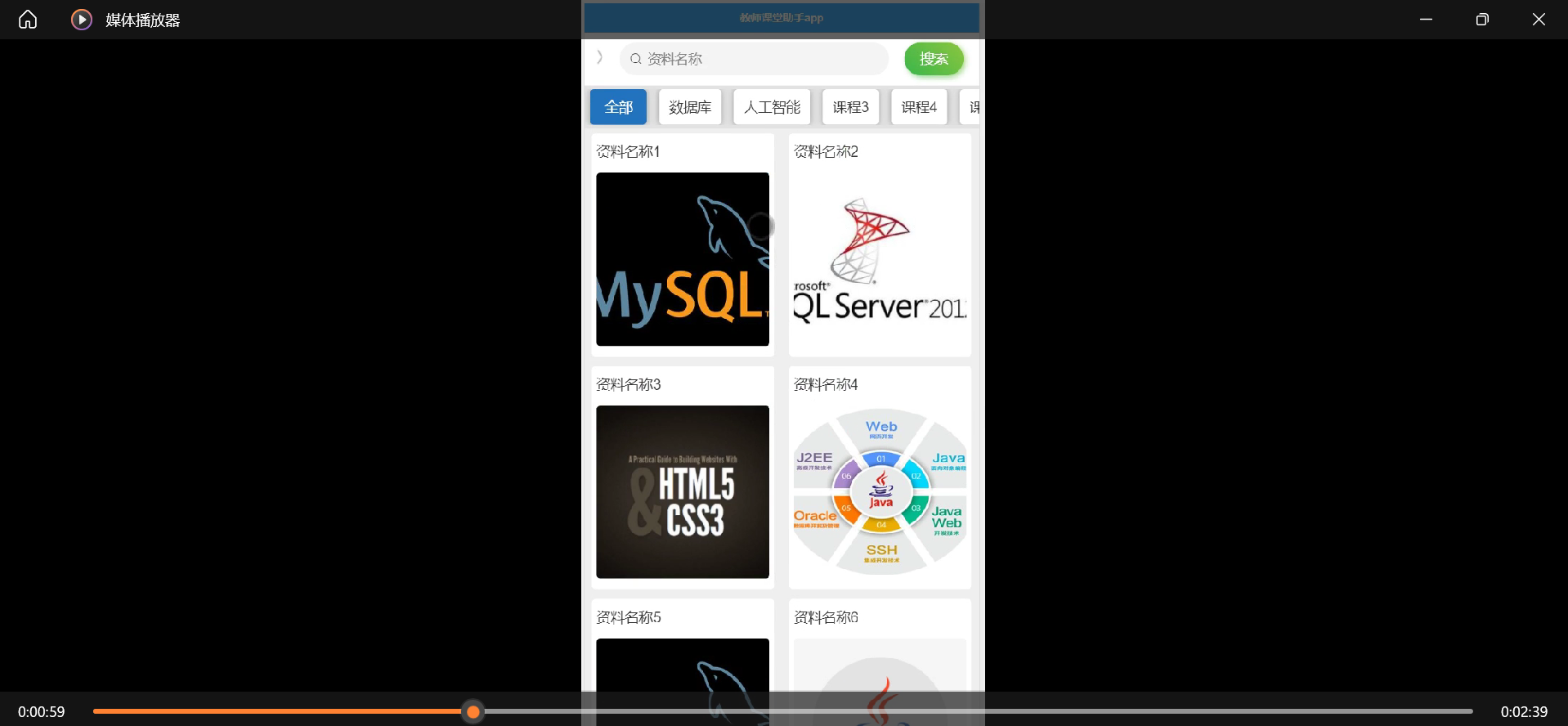Viewport: 1568px width, 726px height.
Task: Click the 教师课堂助手app header bar
Action: (x=782, y=18)
